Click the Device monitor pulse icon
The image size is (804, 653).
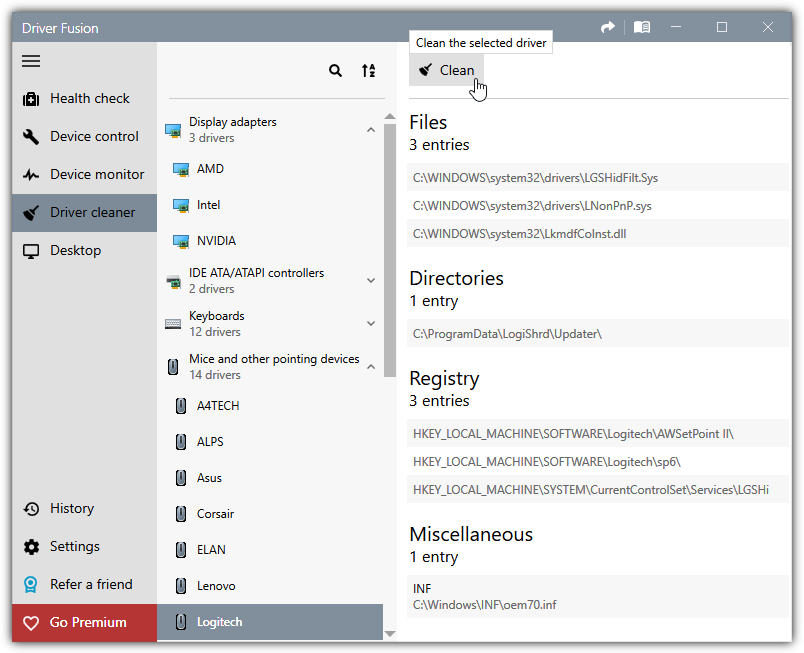coord(31,175)
